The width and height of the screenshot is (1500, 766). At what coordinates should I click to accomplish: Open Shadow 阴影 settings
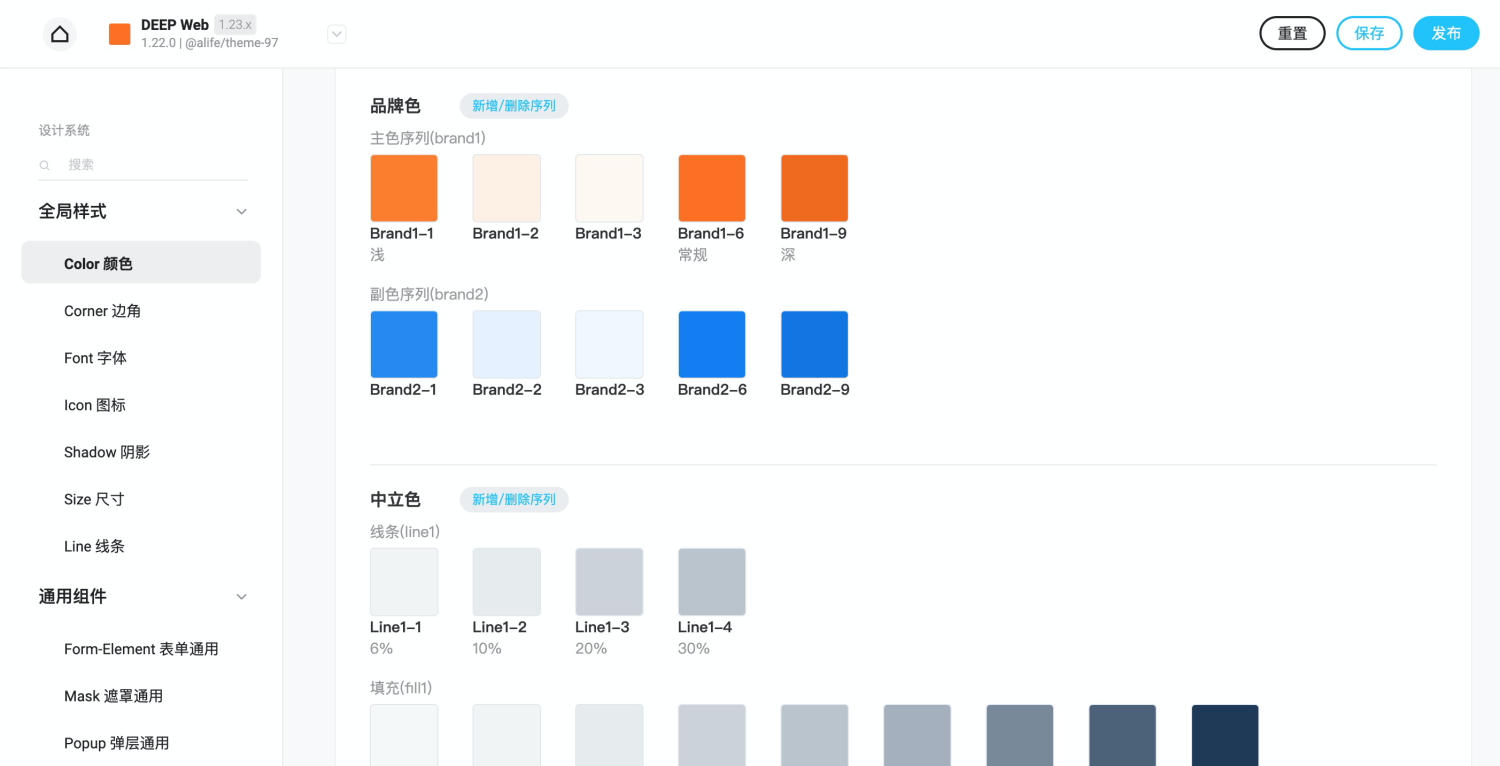click(107, 452)
